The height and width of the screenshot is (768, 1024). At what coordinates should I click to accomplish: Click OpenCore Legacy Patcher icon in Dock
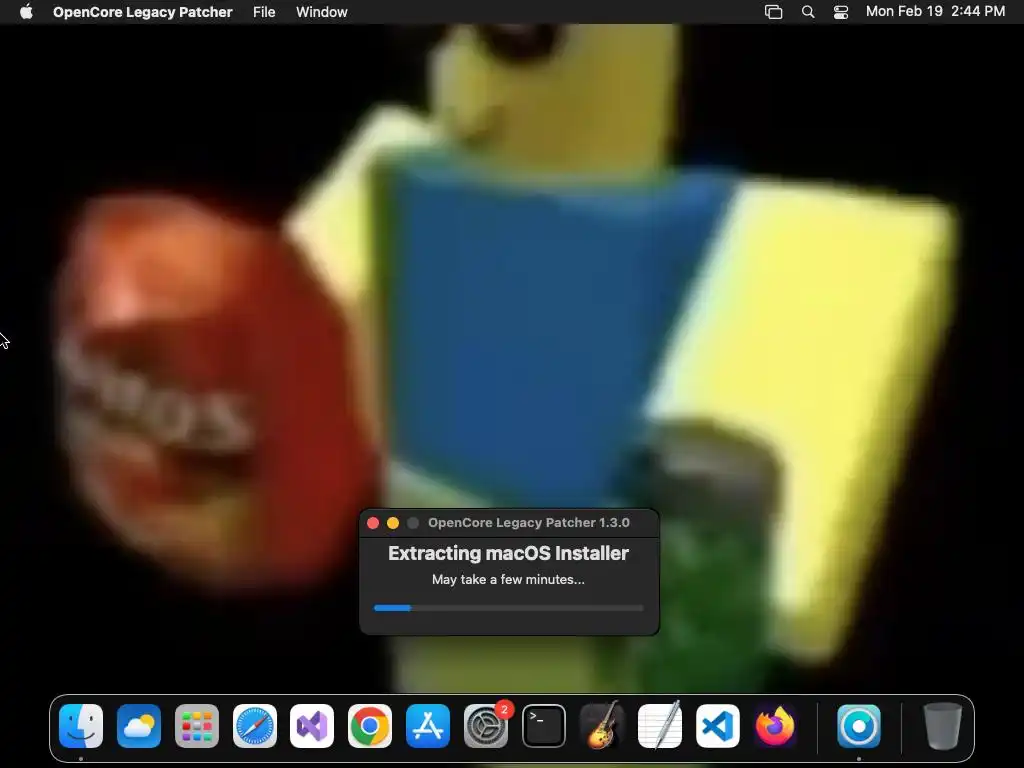[859, 726]
